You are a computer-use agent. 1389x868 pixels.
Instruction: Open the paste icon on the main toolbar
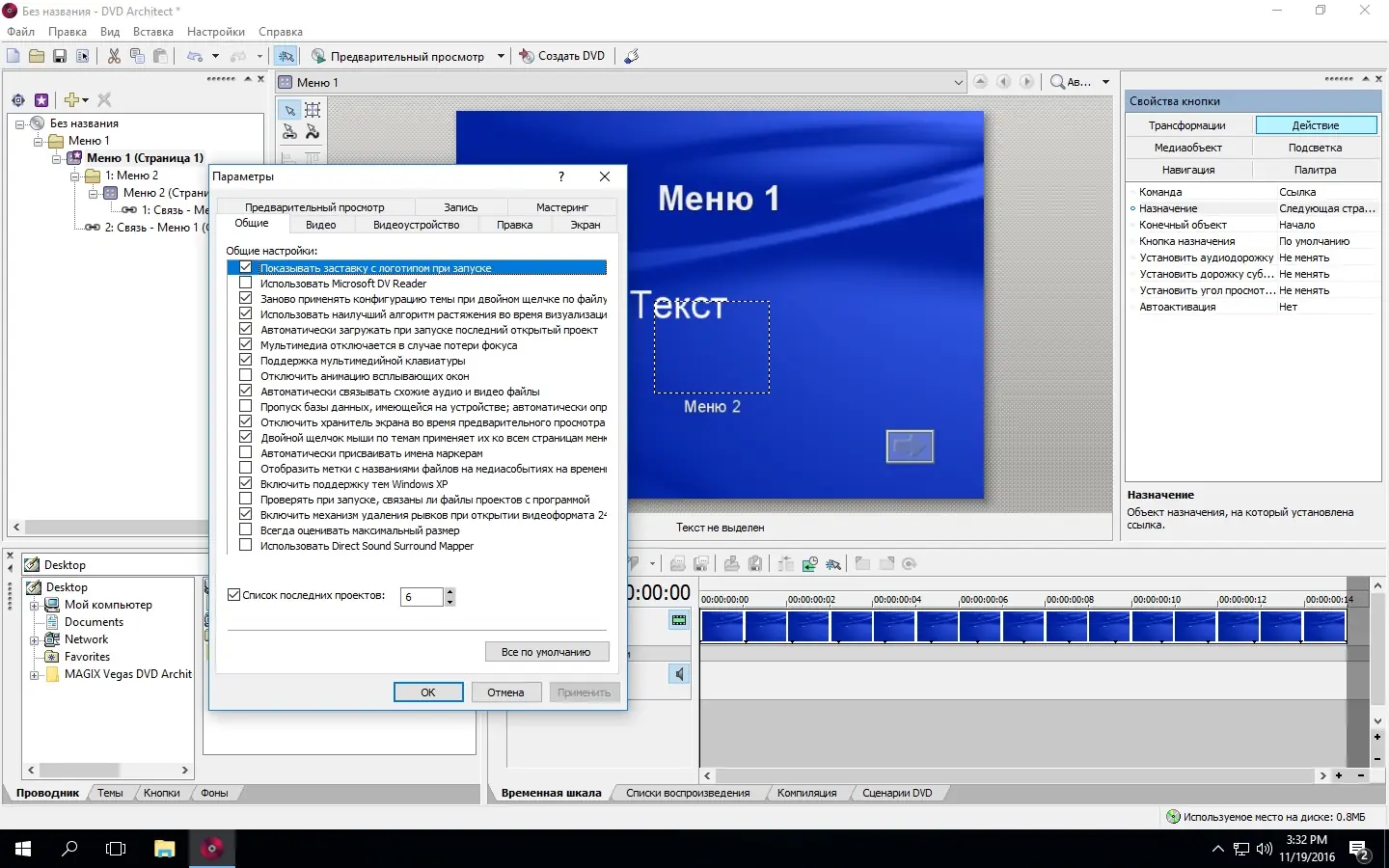click(159, 56)
